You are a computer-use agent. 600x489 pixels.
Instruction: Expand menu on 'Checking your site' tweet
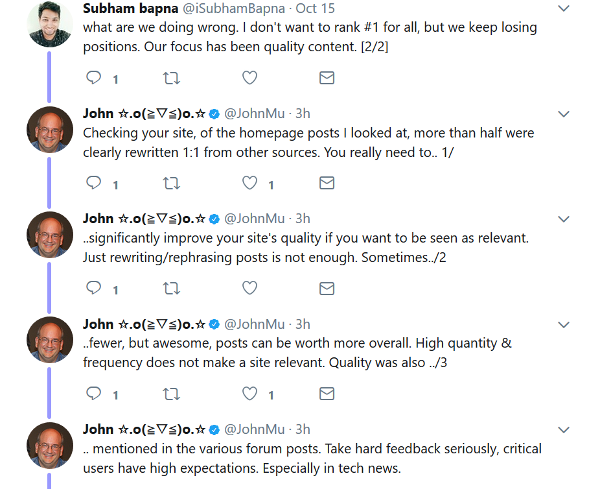(x=564, y=113)
